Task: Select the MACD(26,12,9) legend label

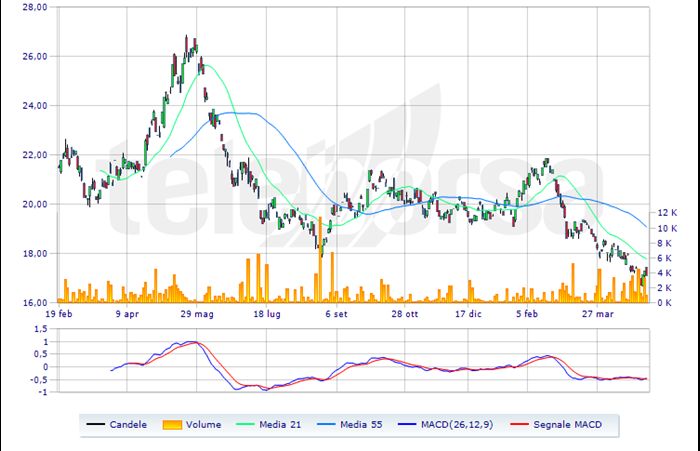Action: [457, 424]
